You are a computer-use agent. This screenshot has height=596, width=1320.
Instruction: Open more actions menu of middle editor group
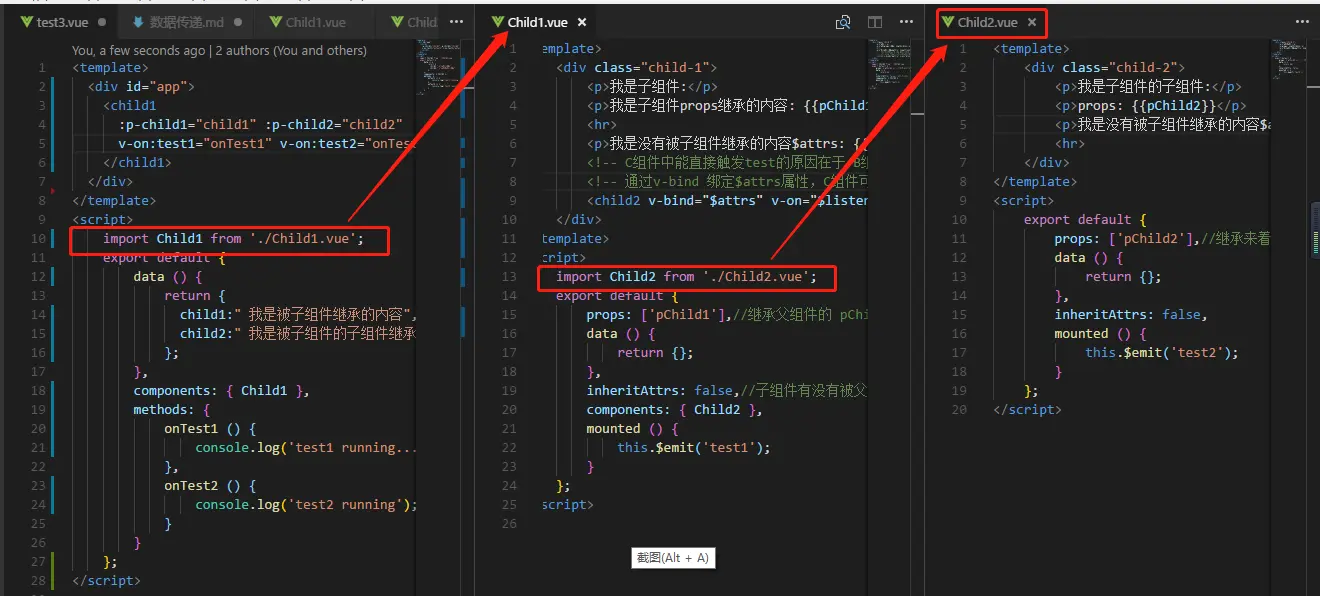tap(904, 21)
